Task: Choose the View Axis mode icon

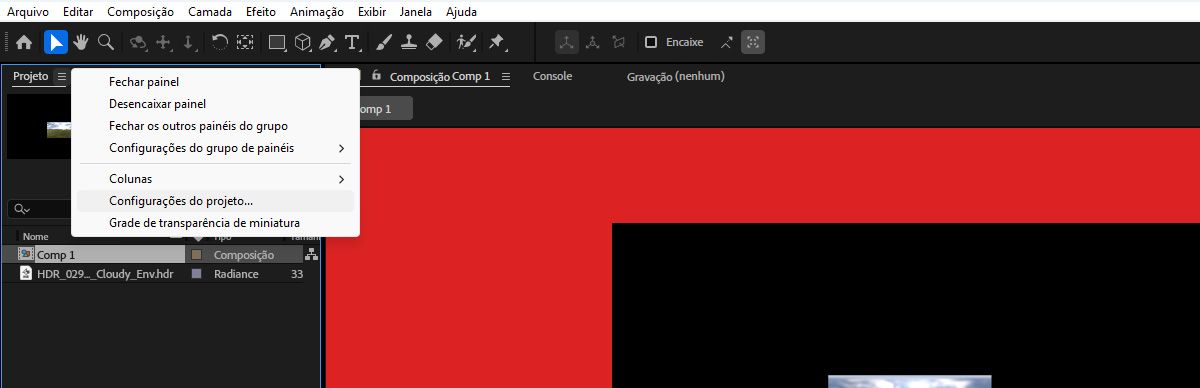Action: tap(619, 43)
